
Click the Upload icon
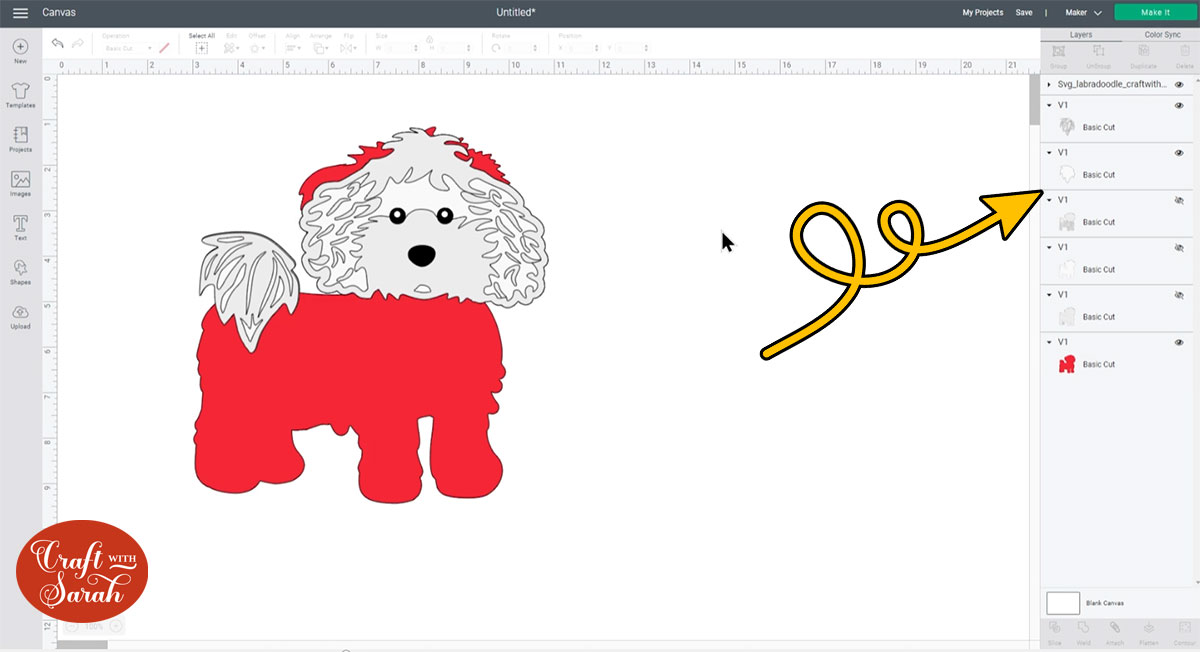pos(20,315)
